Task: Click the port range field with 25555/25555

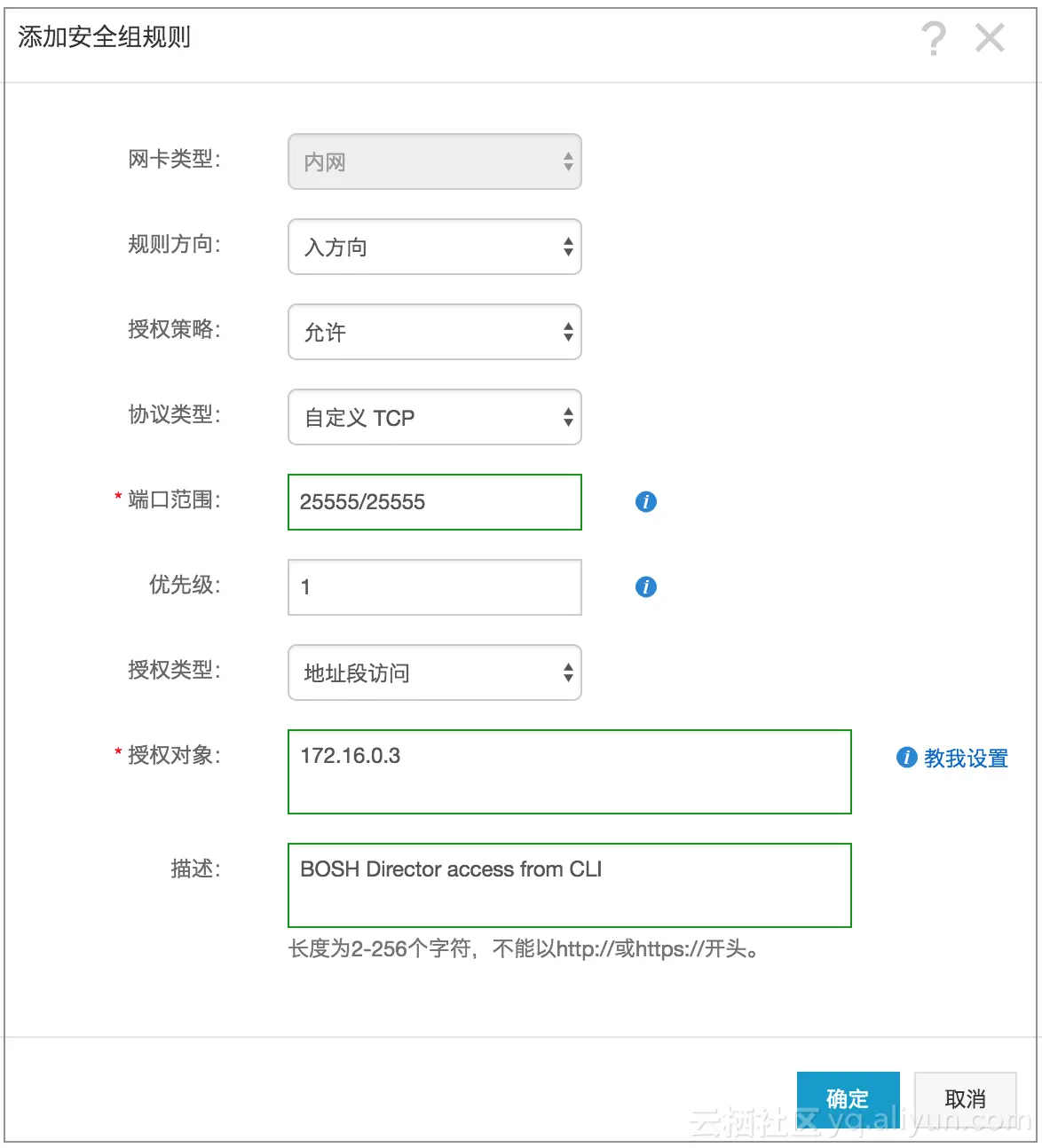Action: [x=435, y=502]
